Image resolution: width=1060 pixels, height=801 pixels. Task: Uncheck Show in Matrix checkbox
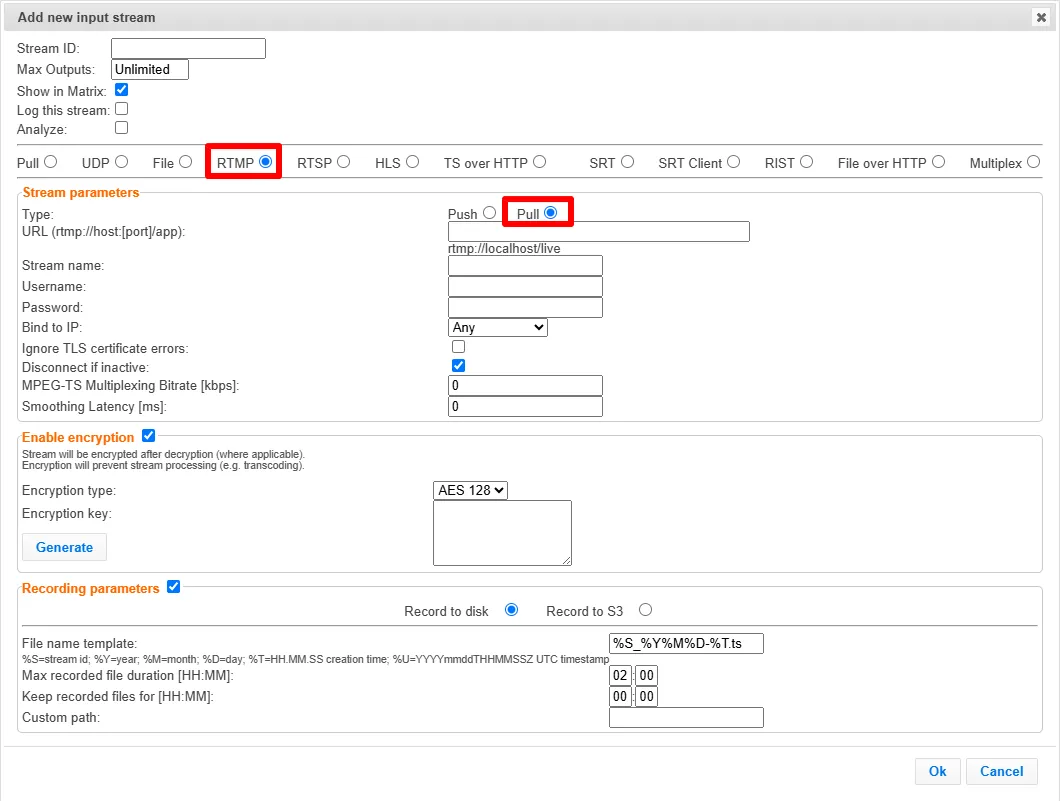[122, 90]
